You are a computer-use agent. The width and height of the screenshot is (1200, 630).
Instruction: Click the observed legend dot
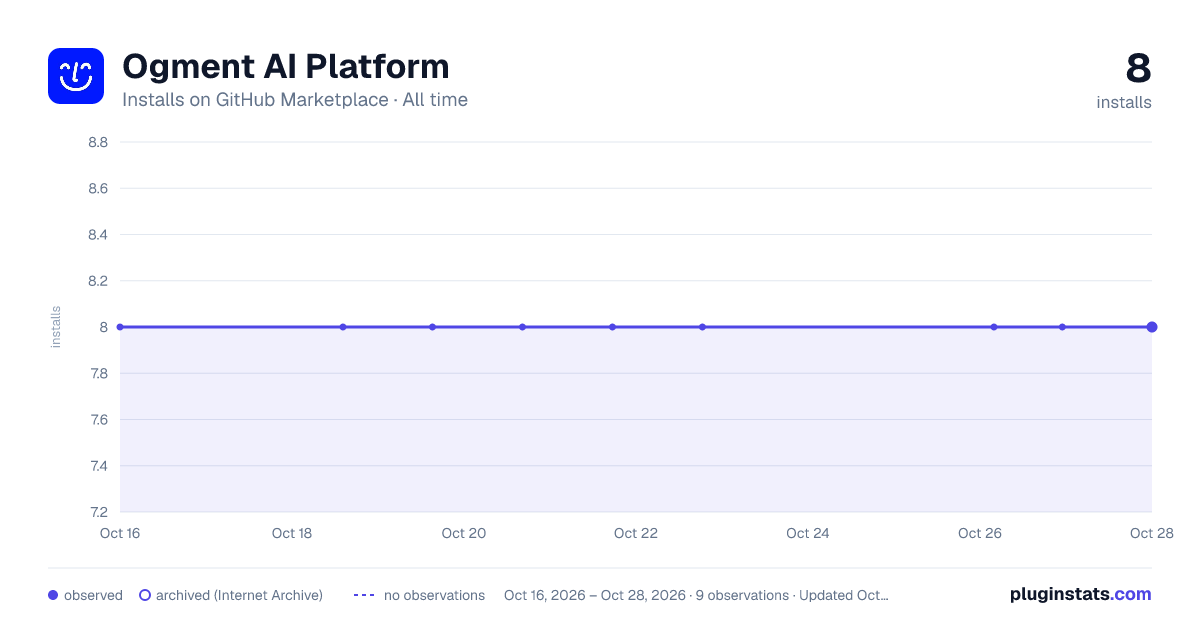click(53, 595)
